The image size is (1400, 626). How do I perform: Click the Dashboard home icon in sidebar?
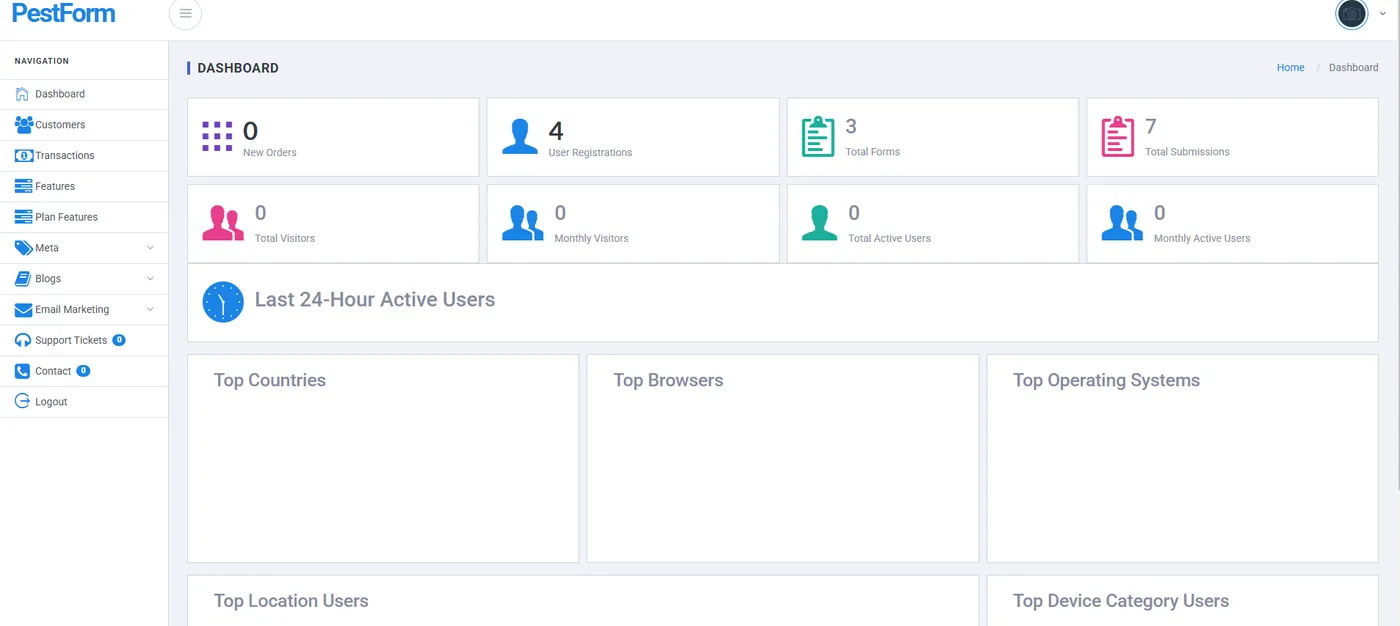pos(23,94)
